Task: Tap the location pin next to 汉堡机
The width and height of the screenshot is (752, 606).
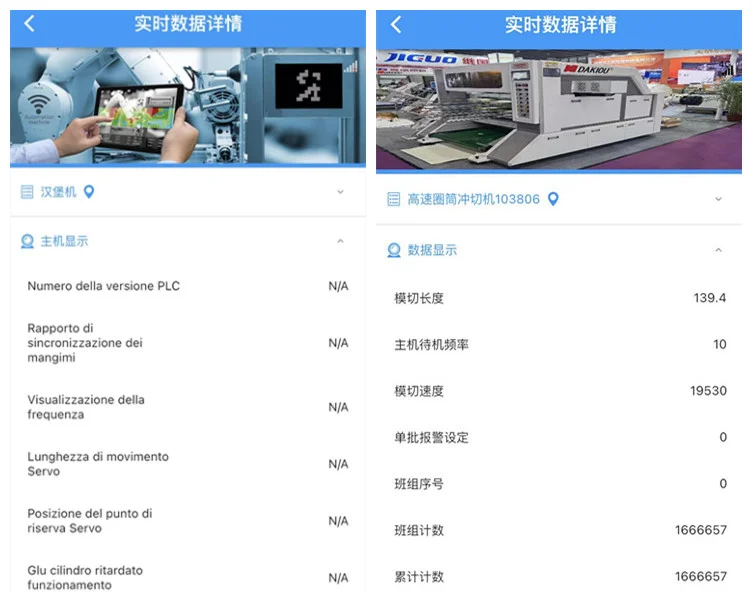Action: (x=89, y=192)
